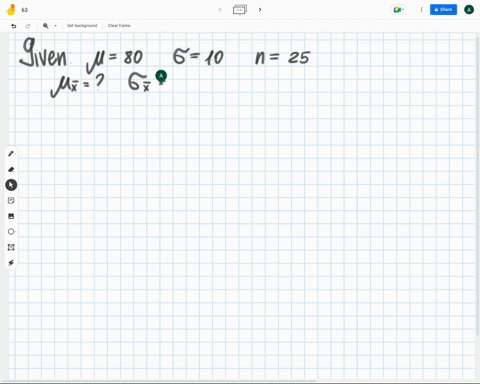Image resolution: width=480 pixels, height=384 pixels.
Task: Add an image to frame
Action: point(11,216)
